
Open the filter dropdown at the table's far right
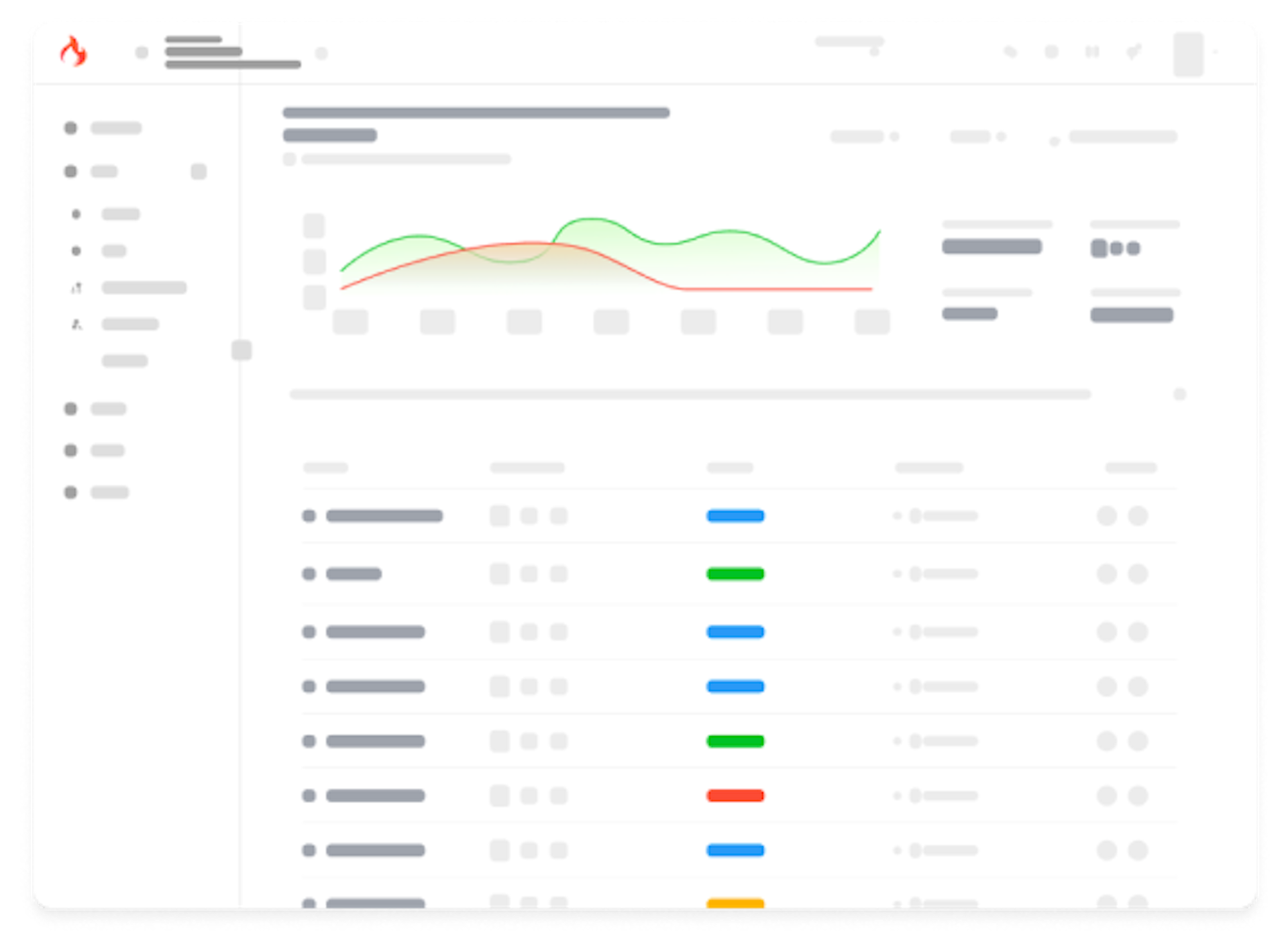(x=1179, y=395)
